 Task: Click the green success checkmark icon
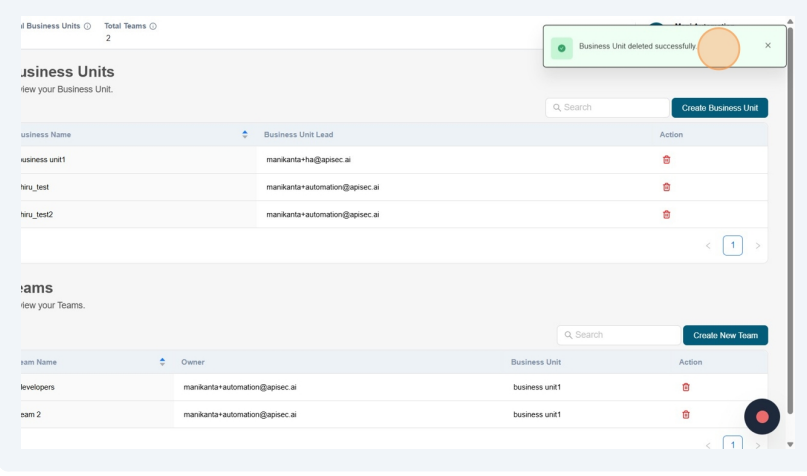(562, 47)
